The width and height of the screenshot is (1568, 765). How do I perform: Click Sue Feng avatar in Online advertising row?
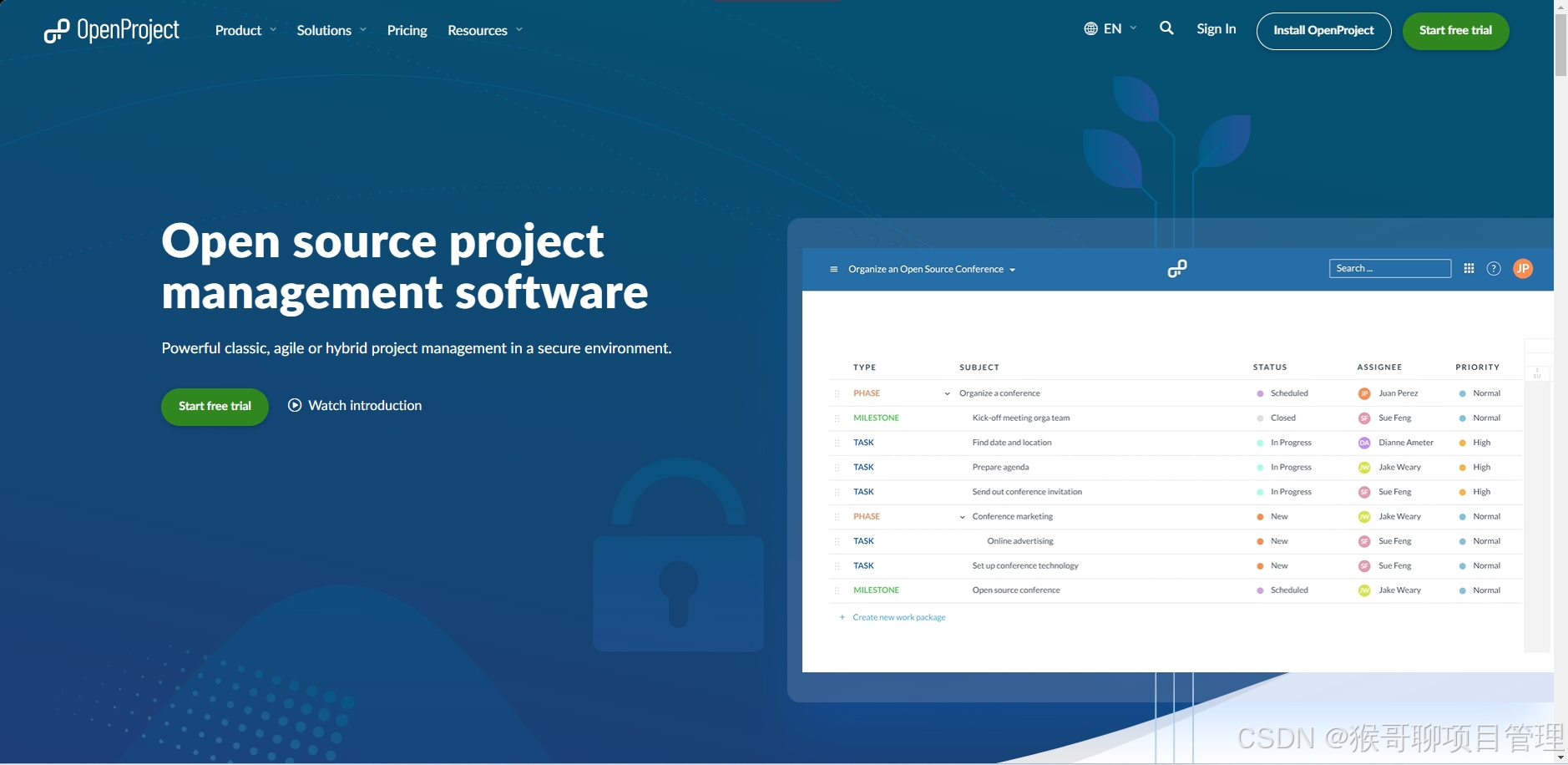(x=1364, y=541)
